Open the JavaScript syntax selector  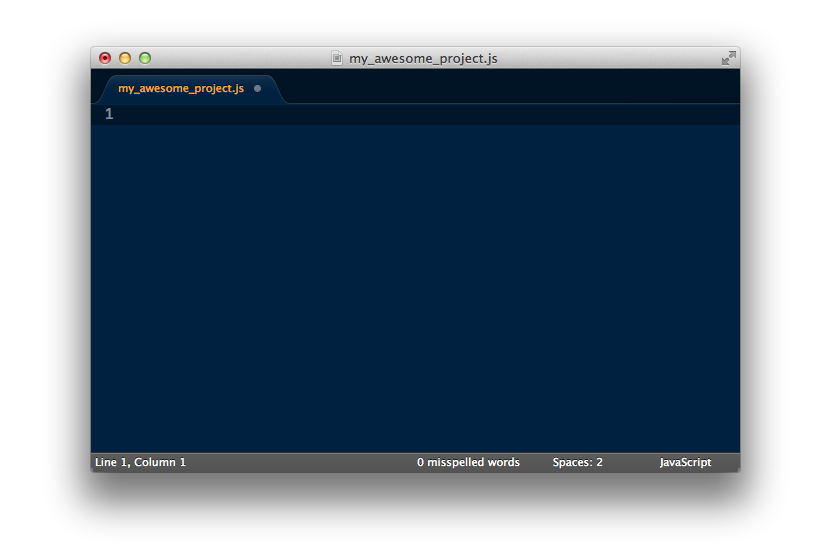[x=685, y=462]
